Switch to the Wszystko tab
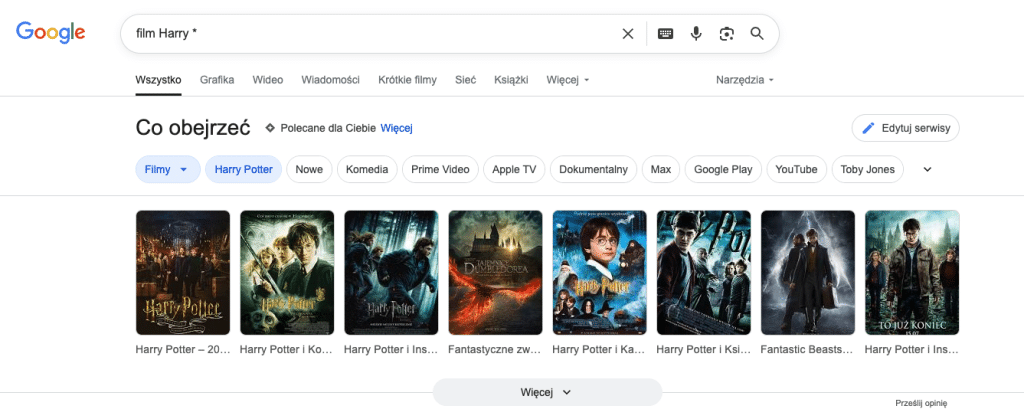Viewport: 1024px width, 419px height. pos(158,80)
